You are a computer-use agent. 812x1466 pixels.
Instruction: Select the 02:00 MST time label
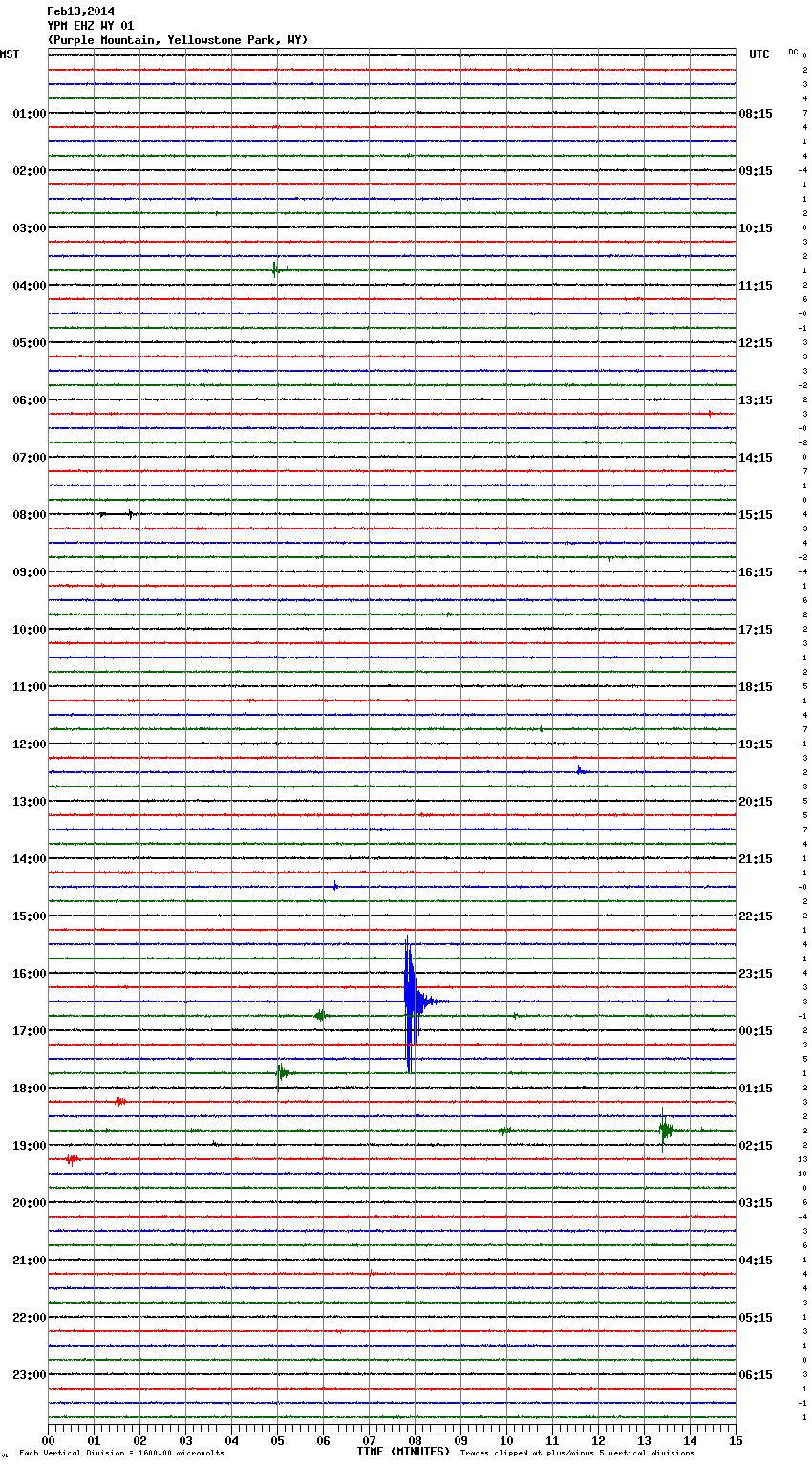click(30, 171)
